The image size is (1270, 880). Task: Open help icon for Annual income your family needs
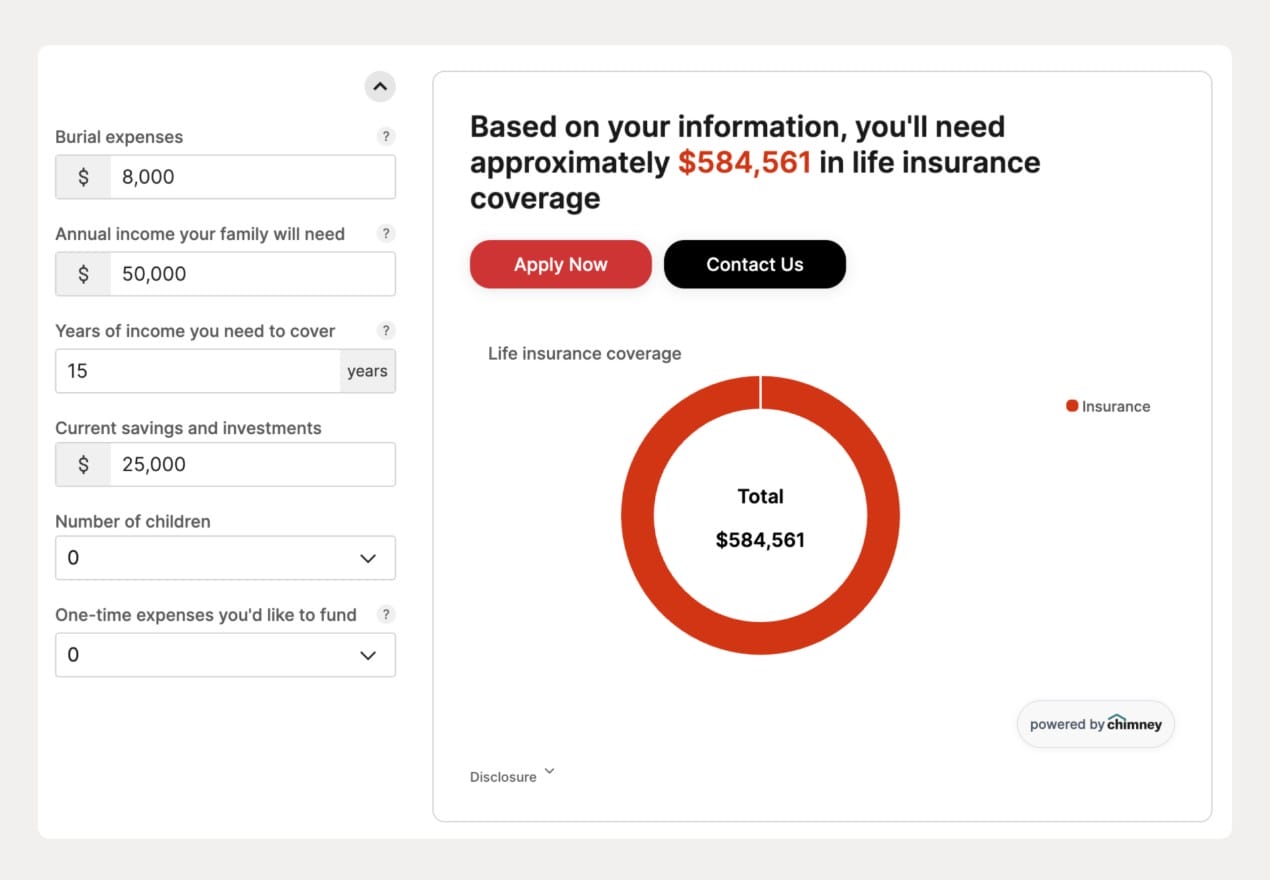point(386,234)
